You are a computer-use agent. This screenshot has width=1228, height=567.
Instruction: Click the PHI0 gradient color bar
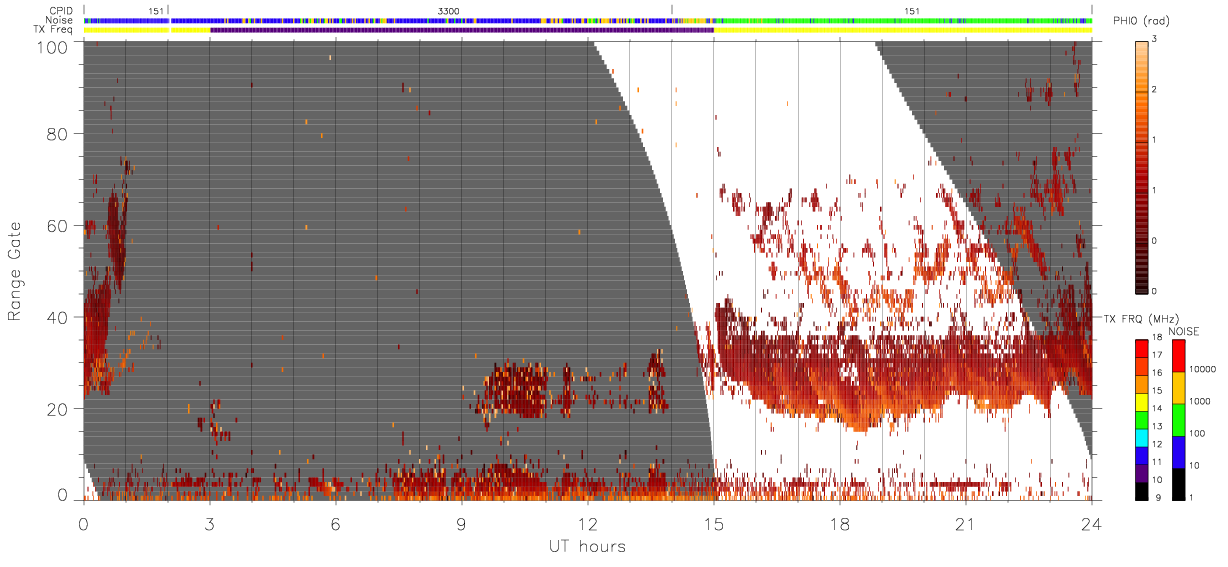pyautogui.click(x=1141, y=166)
